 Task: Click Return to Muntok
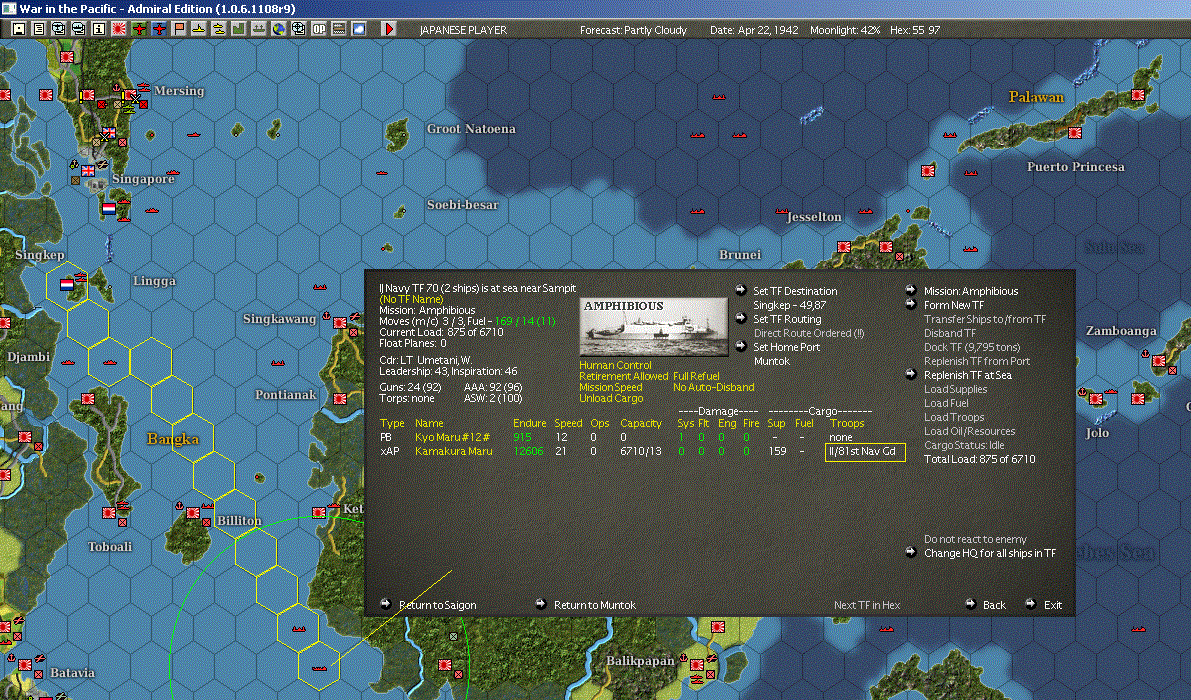[595, 605]
